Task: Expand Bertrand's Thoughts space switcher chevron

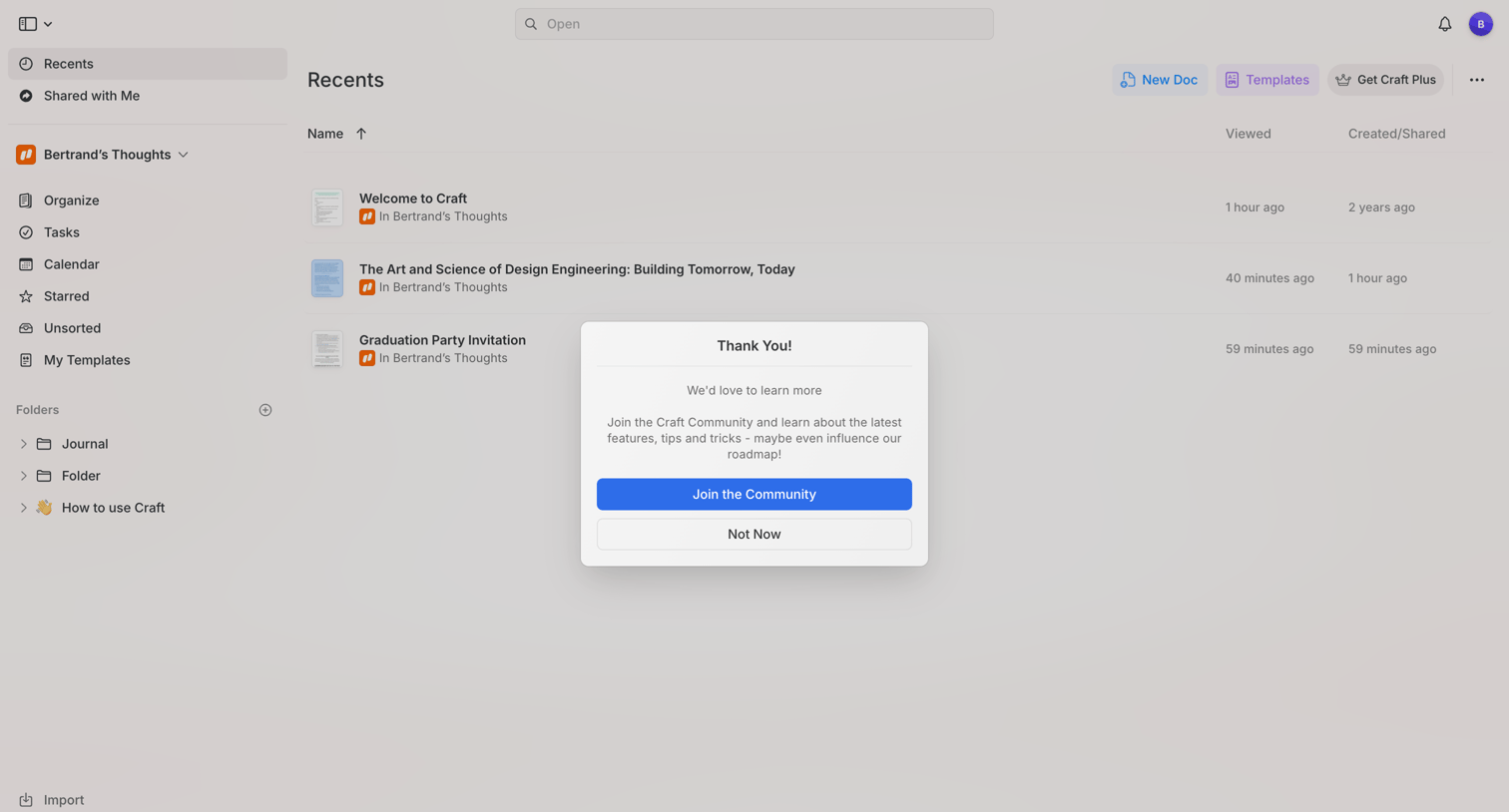Action: tap(184, 155)
